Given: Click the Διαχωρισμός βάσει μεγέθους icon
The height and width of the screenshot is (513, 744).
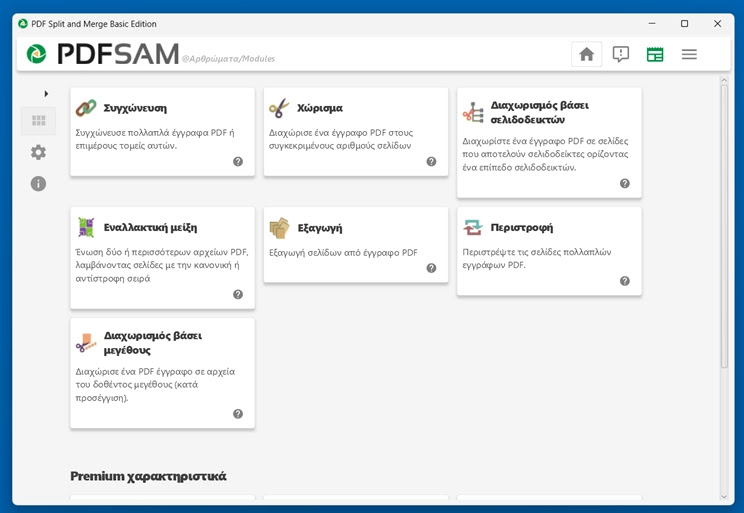Looking at the screenshot, I should (86, 343).
